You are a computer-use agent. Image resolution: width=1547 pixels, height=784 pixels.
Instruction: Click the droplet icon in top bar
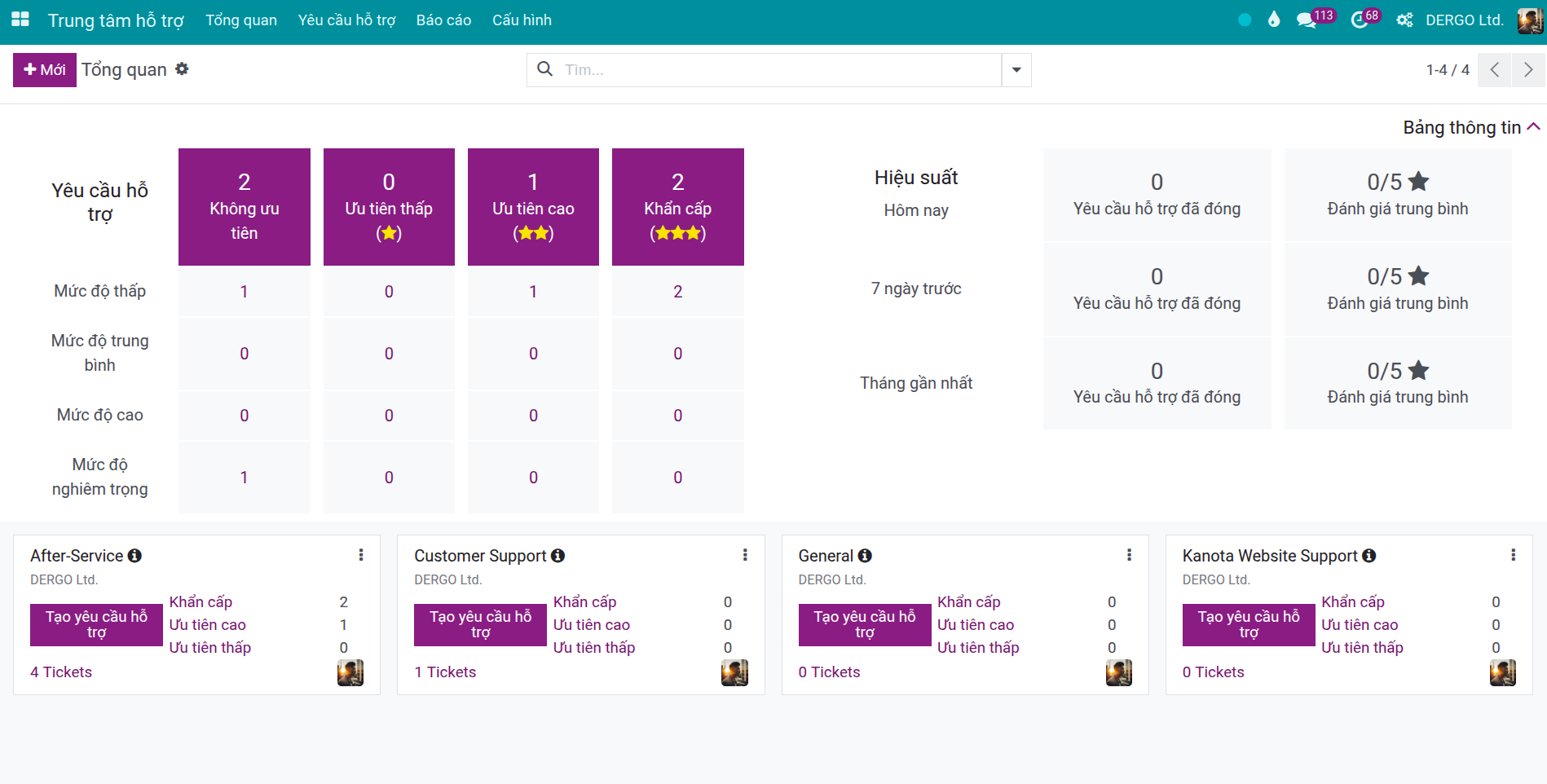[1274, 20]
